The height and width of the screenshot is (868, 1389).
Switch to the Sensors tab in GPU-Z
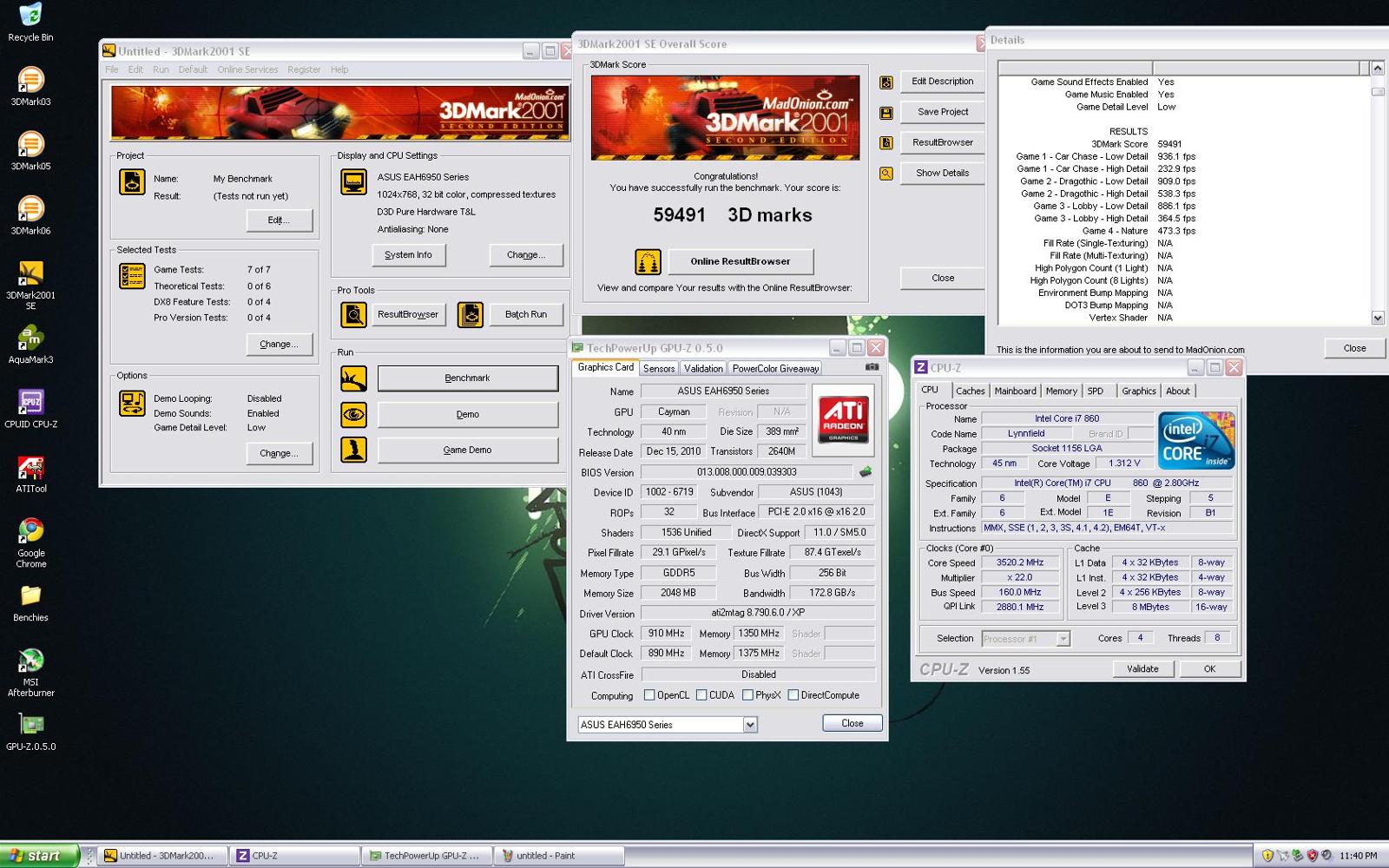pyautogui.click(x=659, y=369)
